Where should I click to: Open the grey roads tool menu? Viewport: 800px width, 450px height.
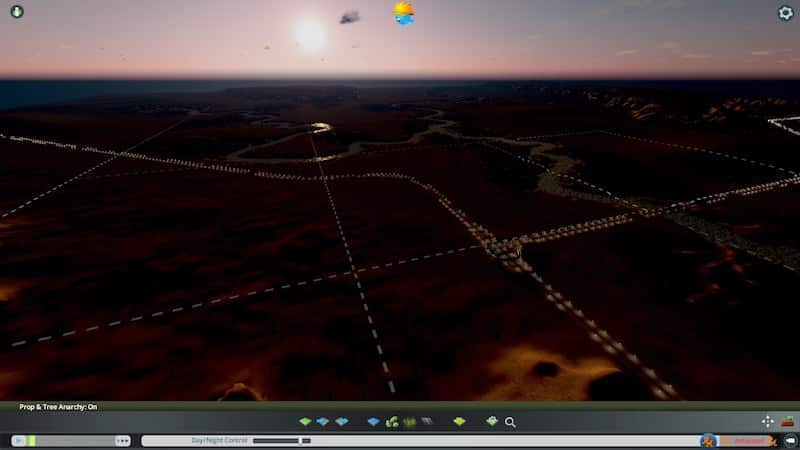427,422
